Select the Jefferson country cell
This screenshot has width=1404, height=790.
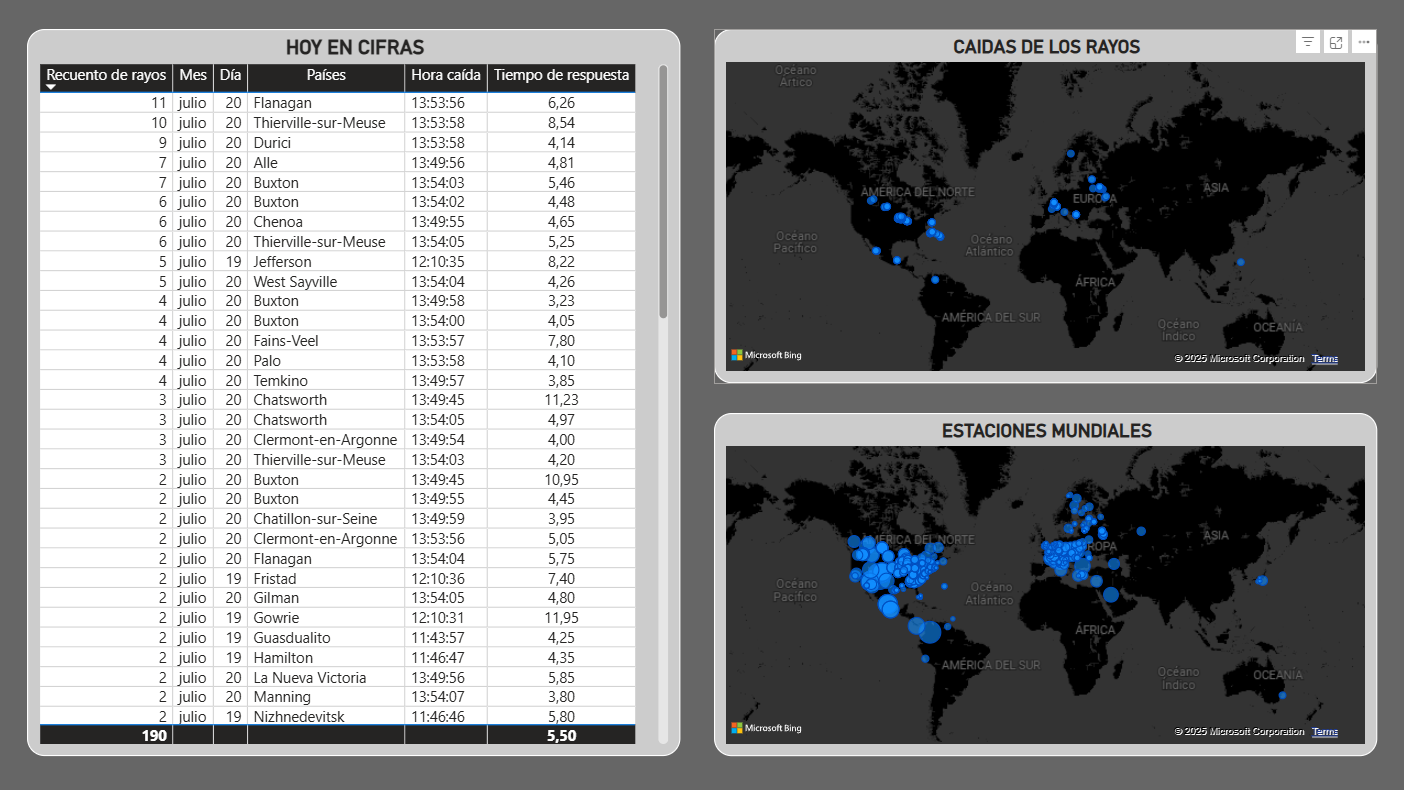point(326,262)
